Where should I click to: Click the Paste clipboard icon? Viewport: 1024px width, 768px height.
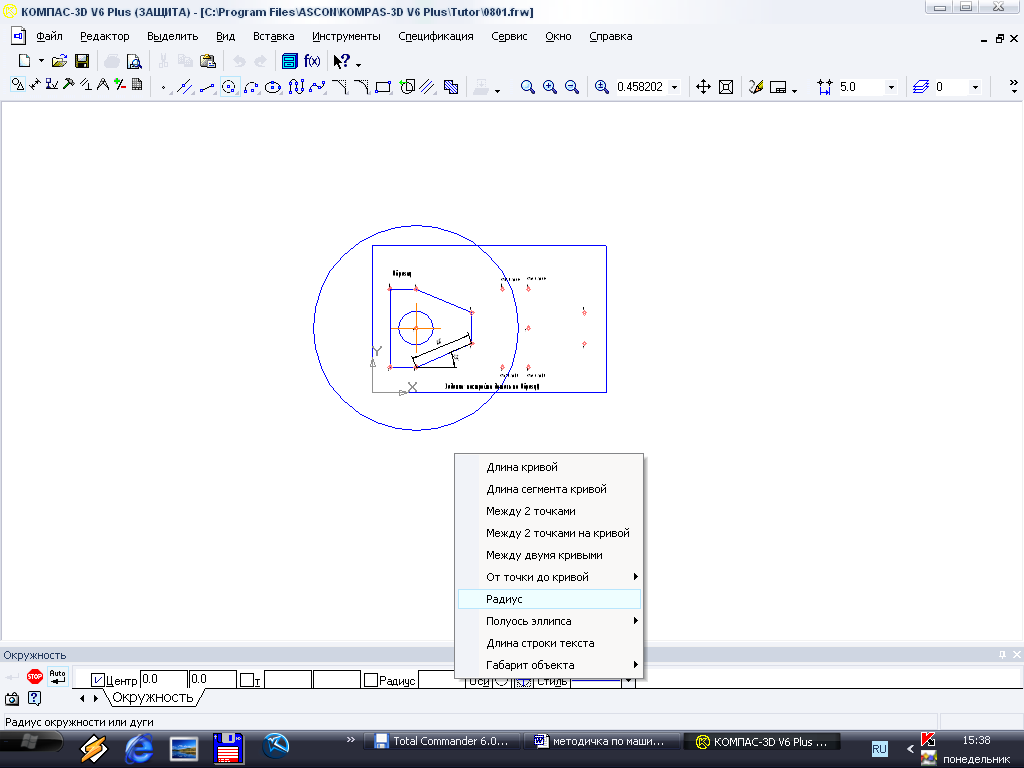click(208, 61)
